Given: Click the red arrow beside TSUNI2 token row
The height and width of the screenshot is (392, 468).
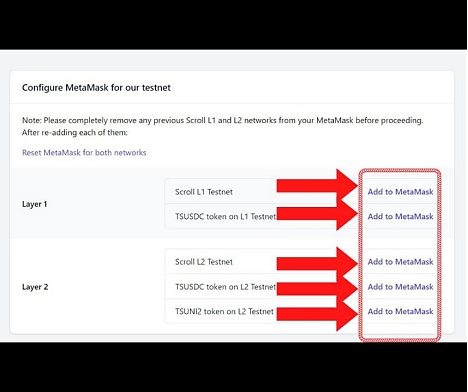Looking at the screenshot, I should pos(317,314).
